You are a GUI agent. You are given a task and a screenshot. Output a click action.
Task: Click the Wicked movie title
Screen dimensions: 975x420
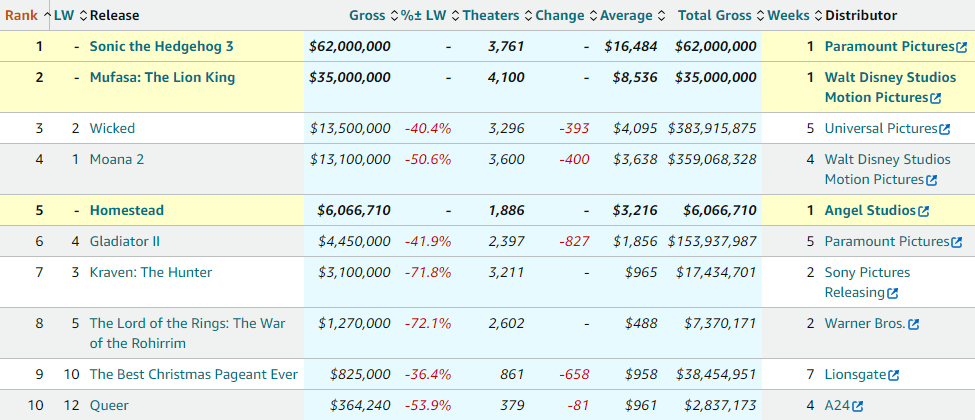click(112, 128)
